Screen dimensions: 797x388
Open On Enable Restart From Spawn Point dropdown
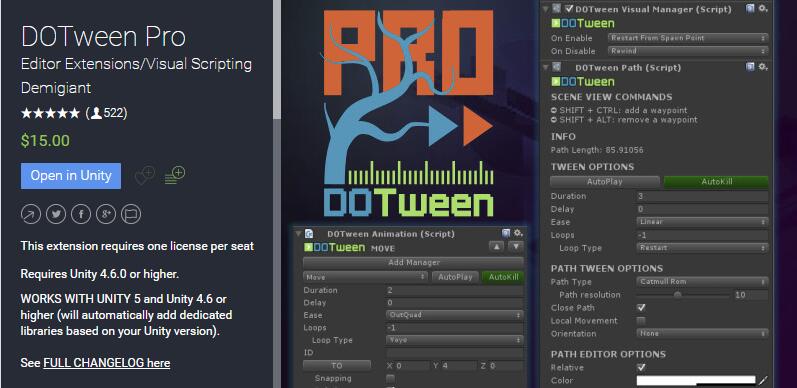pos(688,38)
